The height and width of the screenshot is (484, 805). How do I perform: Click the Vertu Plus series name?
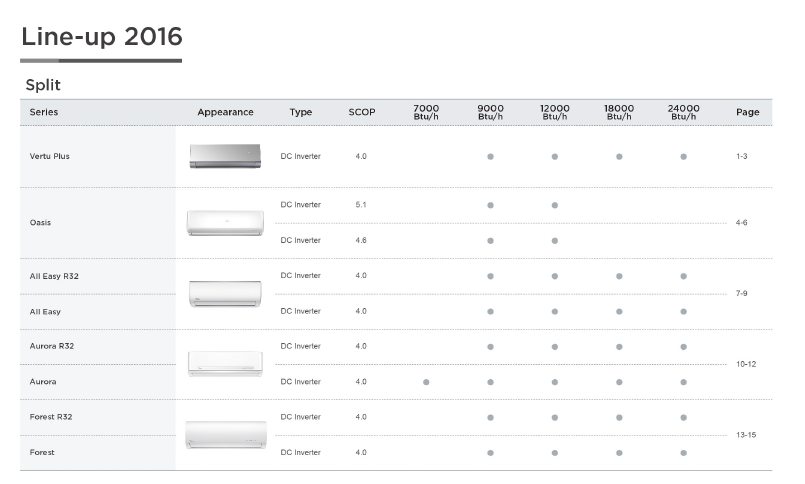(x=49, y=156)
